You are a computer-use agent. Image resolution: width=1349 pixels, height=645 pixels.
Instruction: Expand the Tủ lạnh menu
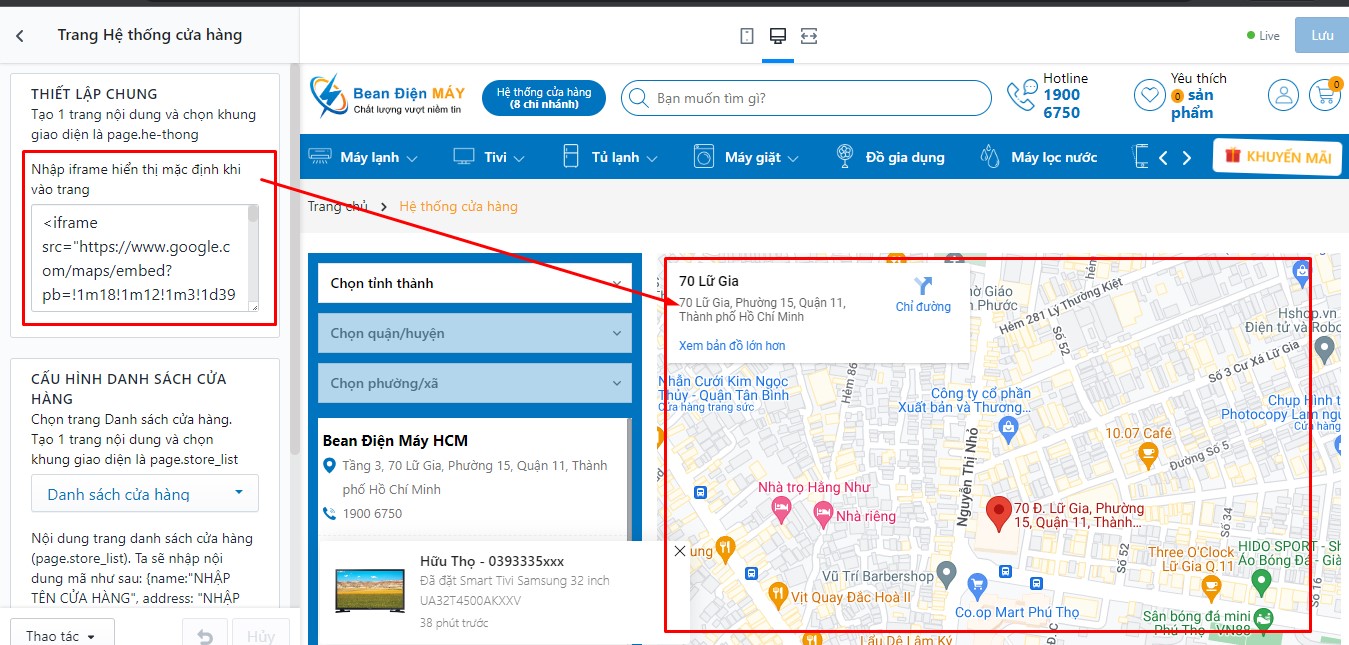pos(610,157)
